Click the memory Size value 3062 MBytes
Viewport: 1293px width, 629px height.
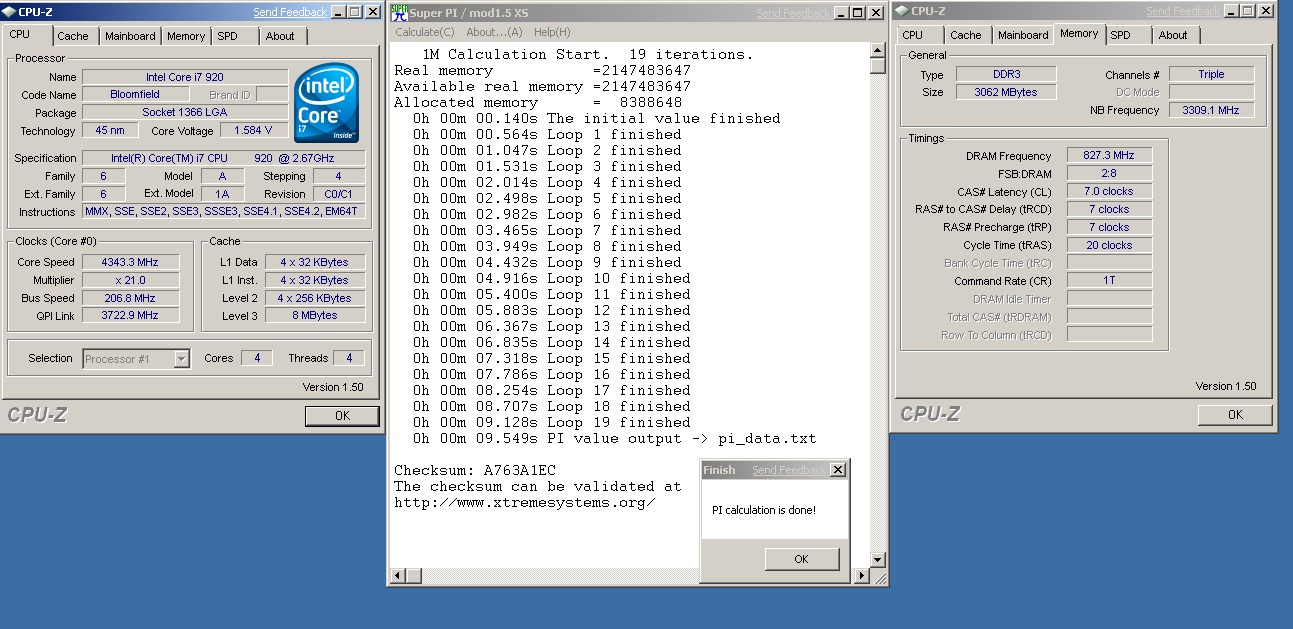point(1006,92)
